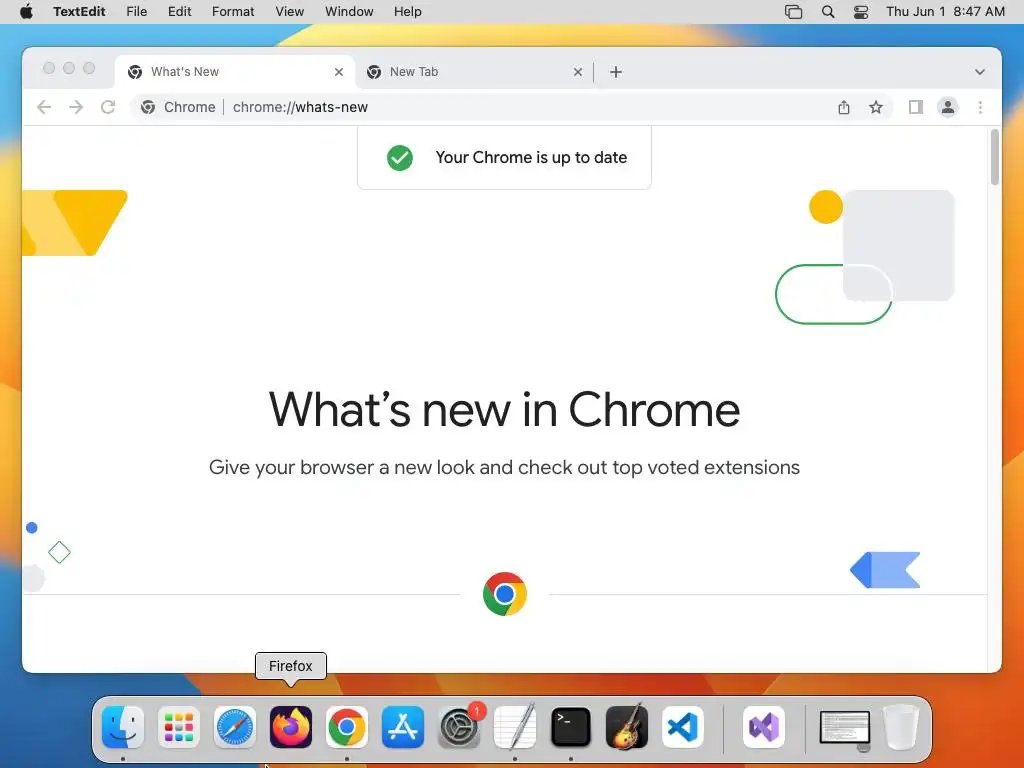
Task: Close the What's New tab
Action: click(339, 72)
